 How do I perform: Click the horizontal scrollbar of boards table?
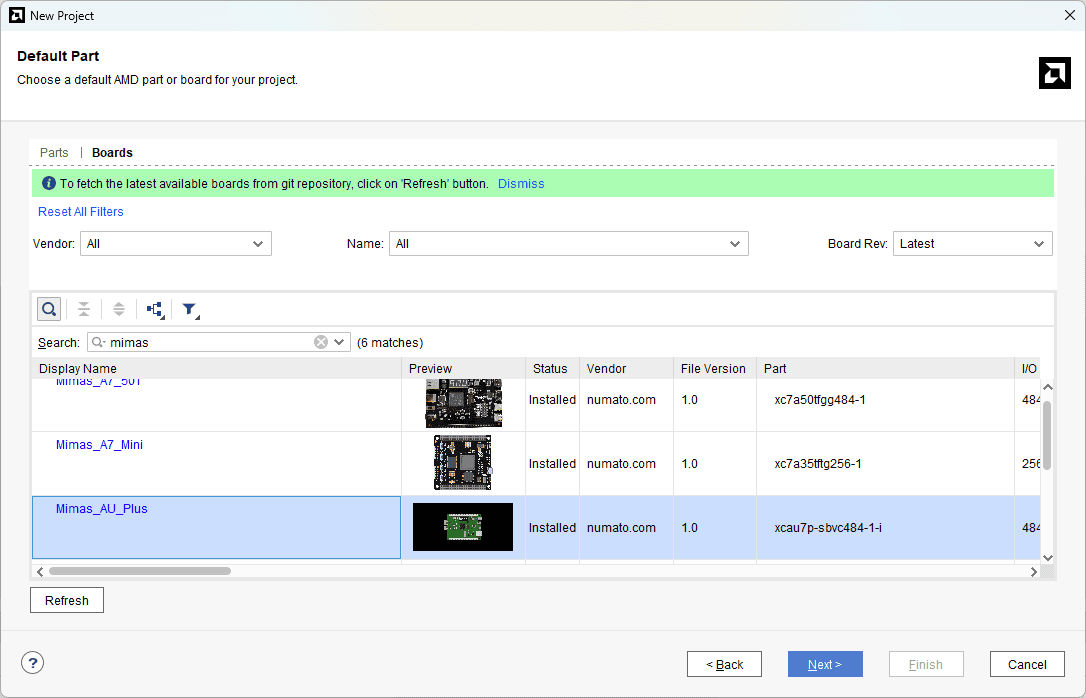(140, 571)
